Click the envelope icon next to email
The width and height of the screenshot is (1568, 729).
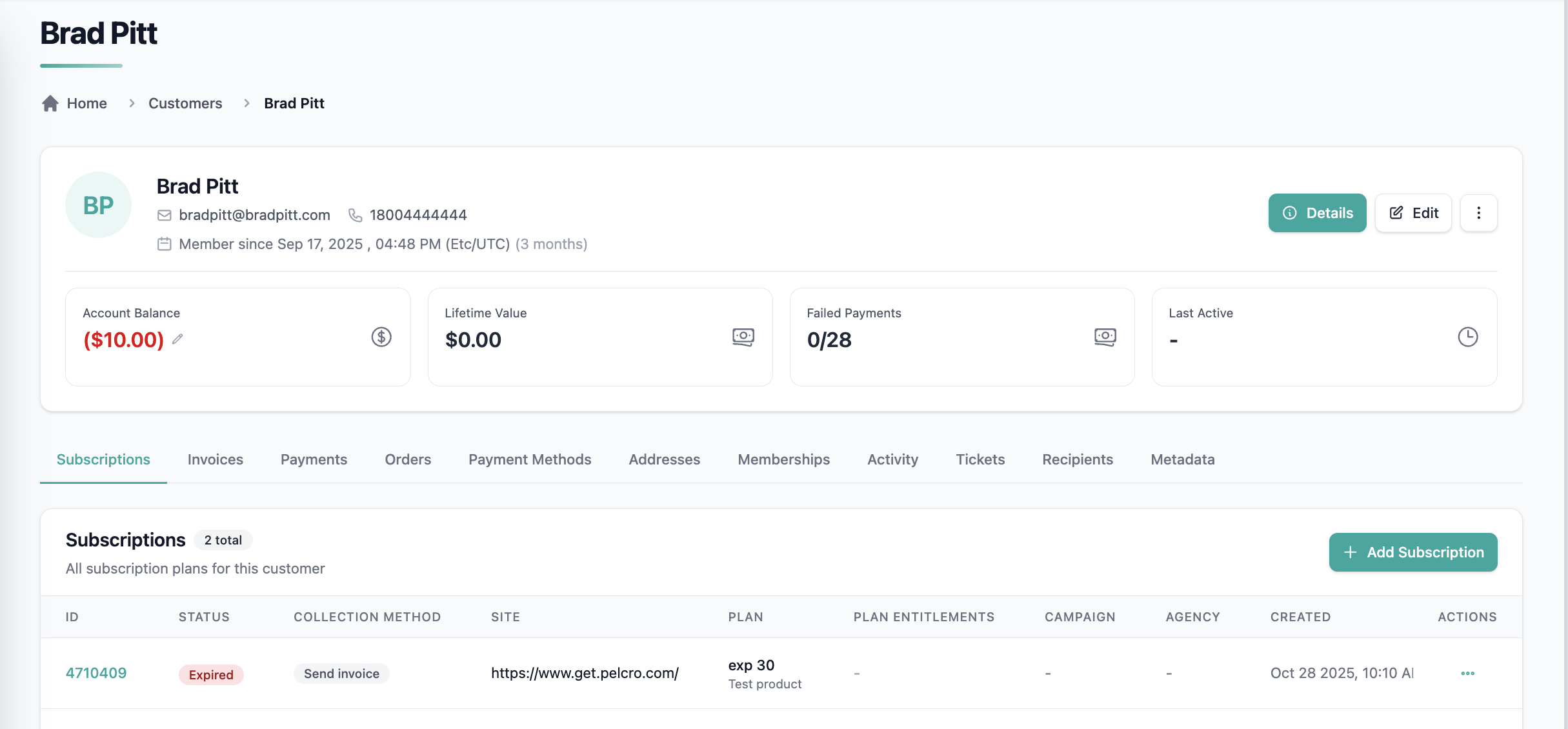point(165,215)
